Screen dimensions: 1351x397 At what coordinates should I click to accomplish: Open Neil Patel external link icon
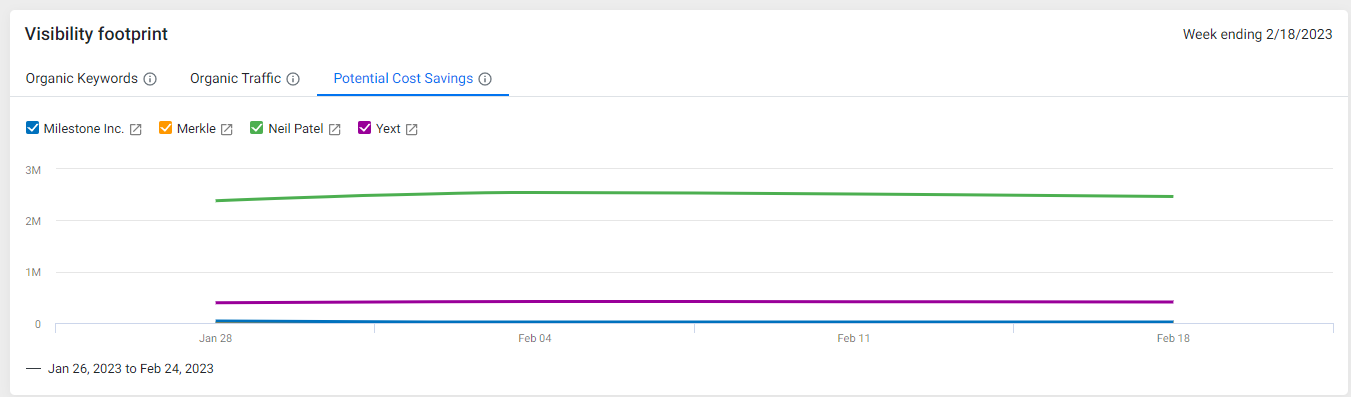click(335, 129)
